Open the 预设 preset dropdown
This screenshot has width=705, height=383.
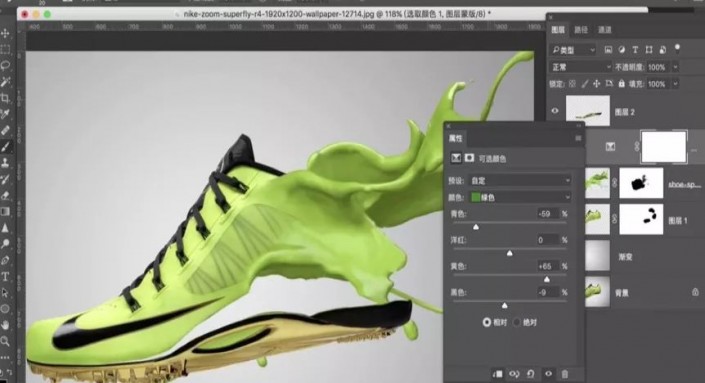[520, 181]
